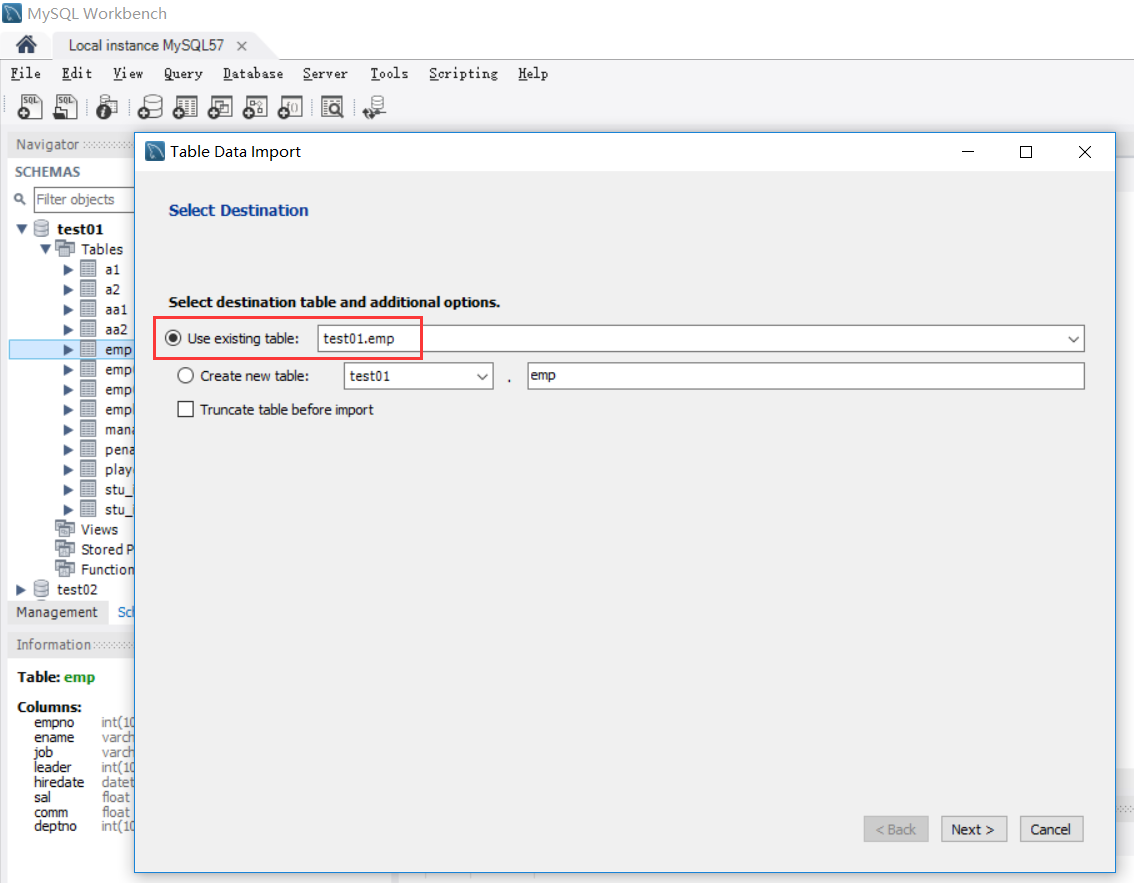Click the Functions folder icon
1134x883 pixels.
[65, 568]
